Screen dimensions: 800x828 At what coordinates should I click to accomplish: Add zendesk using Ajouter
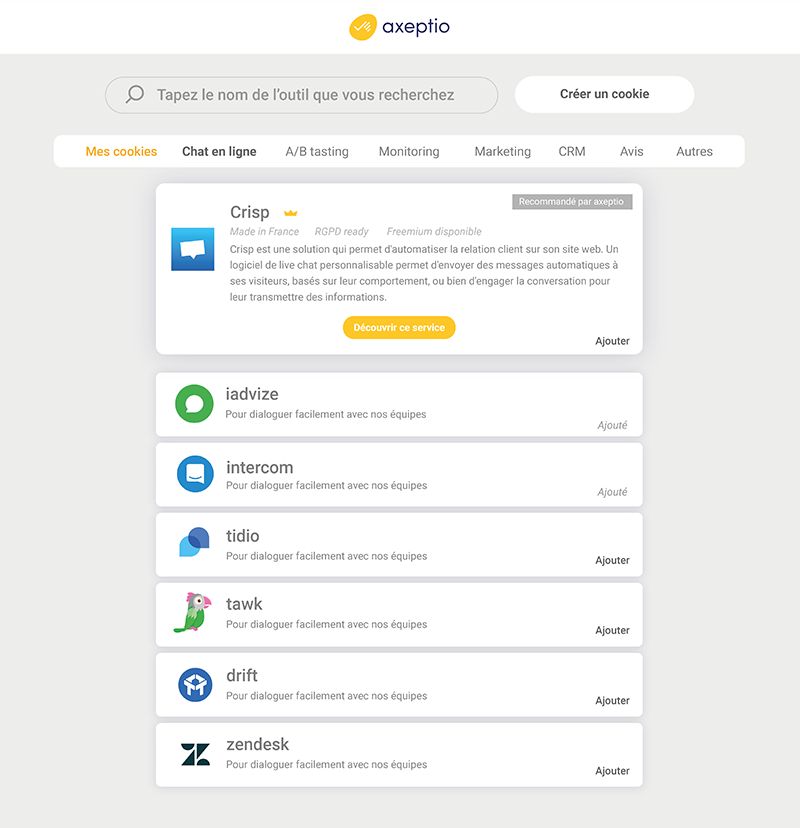coord(612,771)
